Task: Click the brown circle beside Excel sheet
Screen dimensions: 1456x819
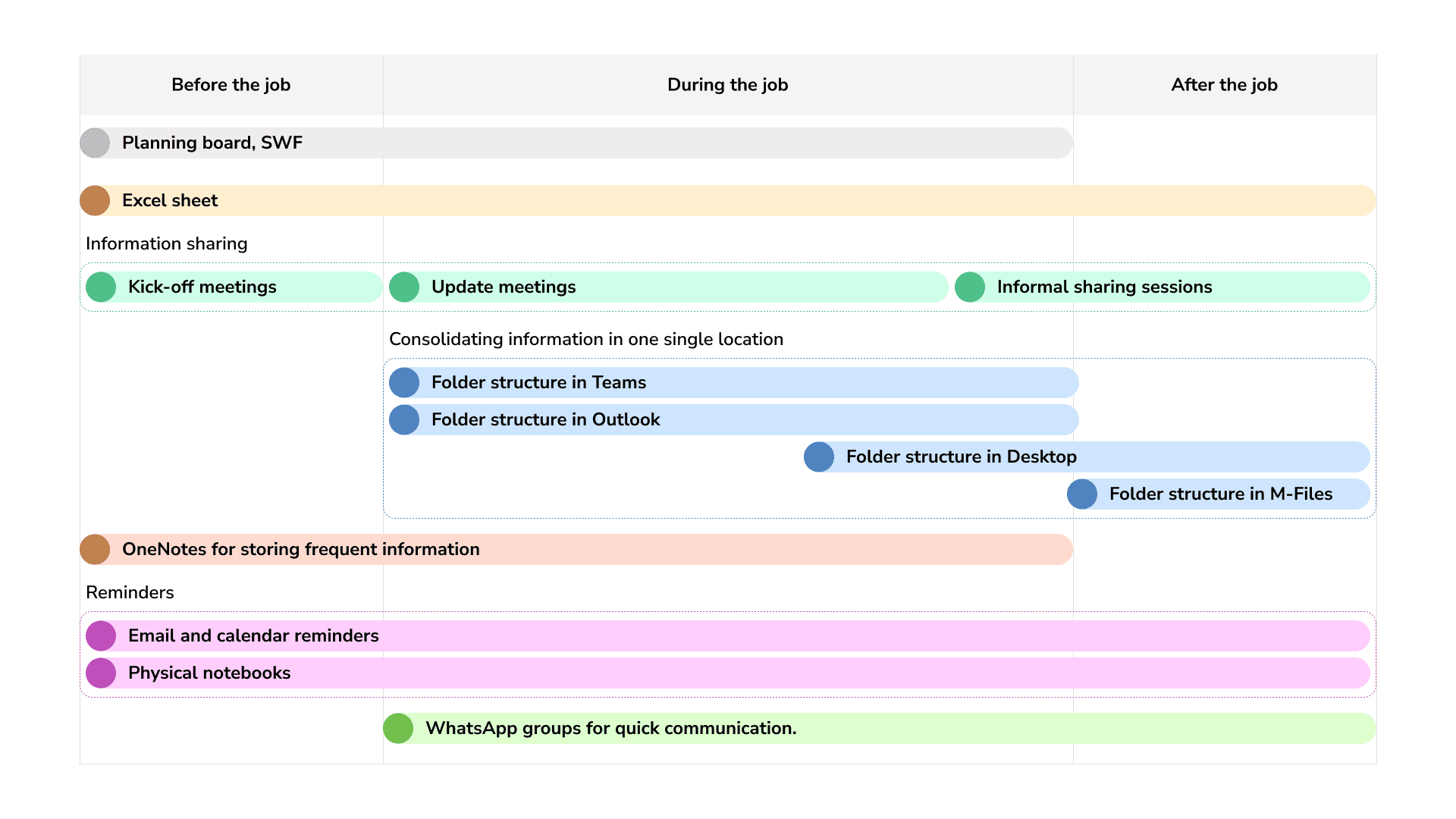Action: click(95, 200)
